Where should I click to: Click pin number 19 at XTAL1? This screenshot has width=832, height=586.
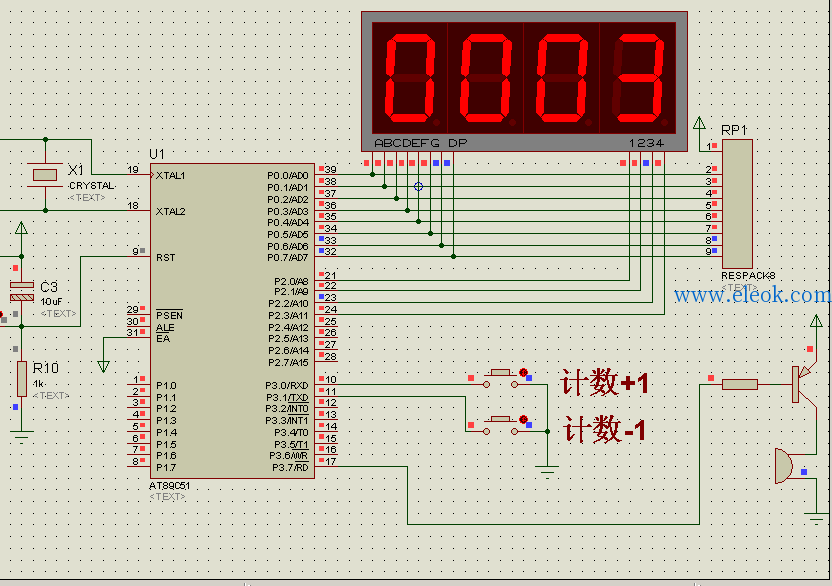133,170
